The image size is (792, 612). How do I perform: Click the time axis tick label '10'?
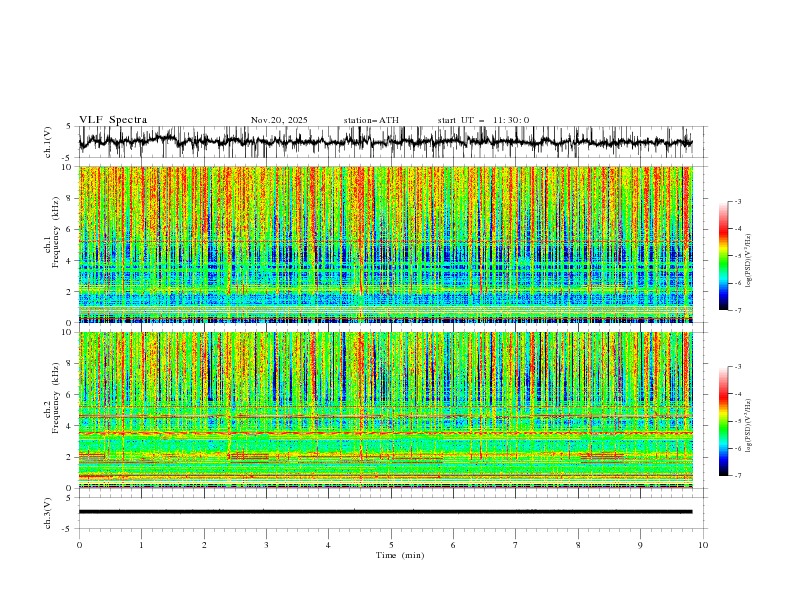pos(703,545)
